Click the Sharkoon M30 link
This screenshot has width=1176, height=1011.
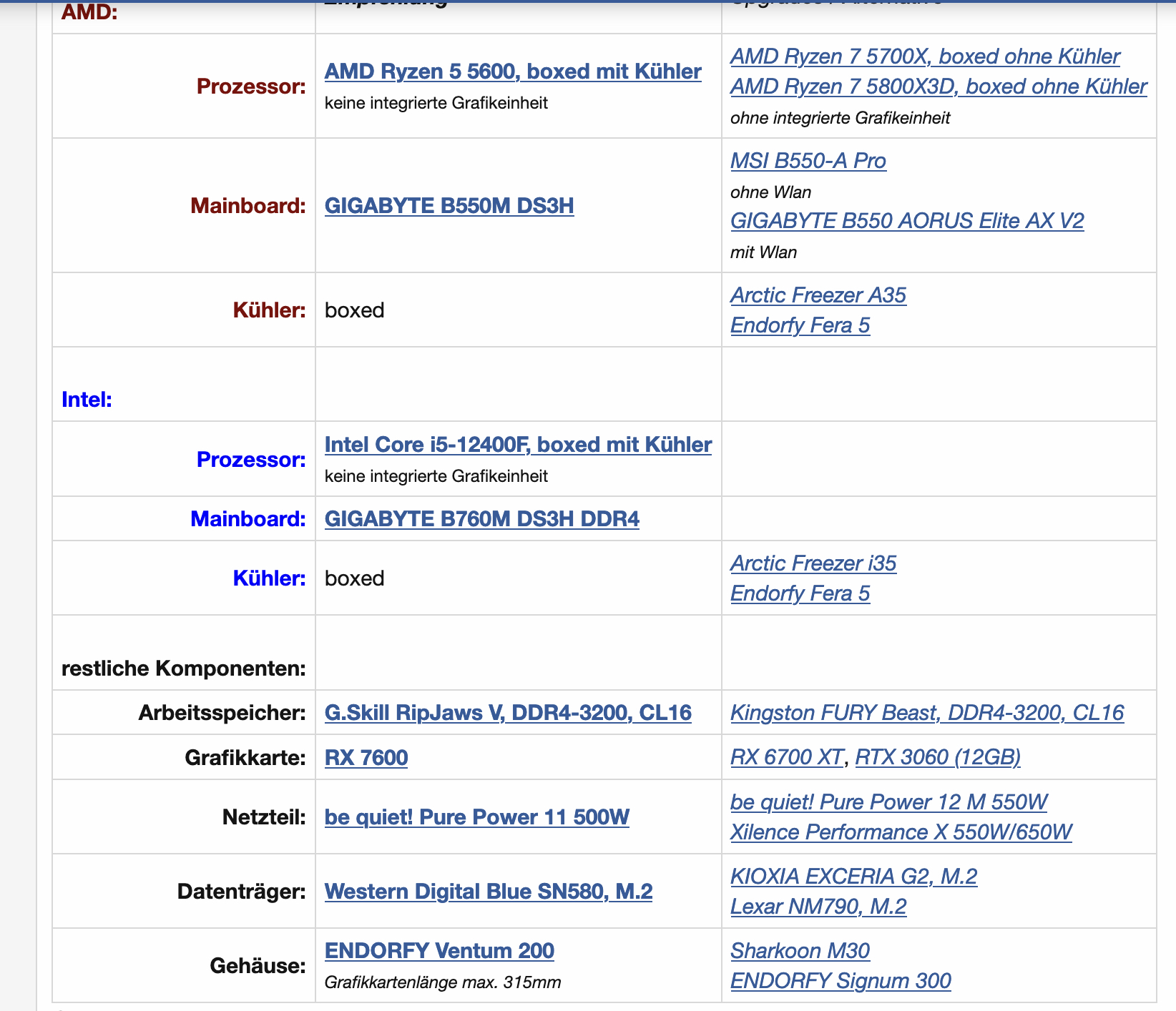point(800,951)
